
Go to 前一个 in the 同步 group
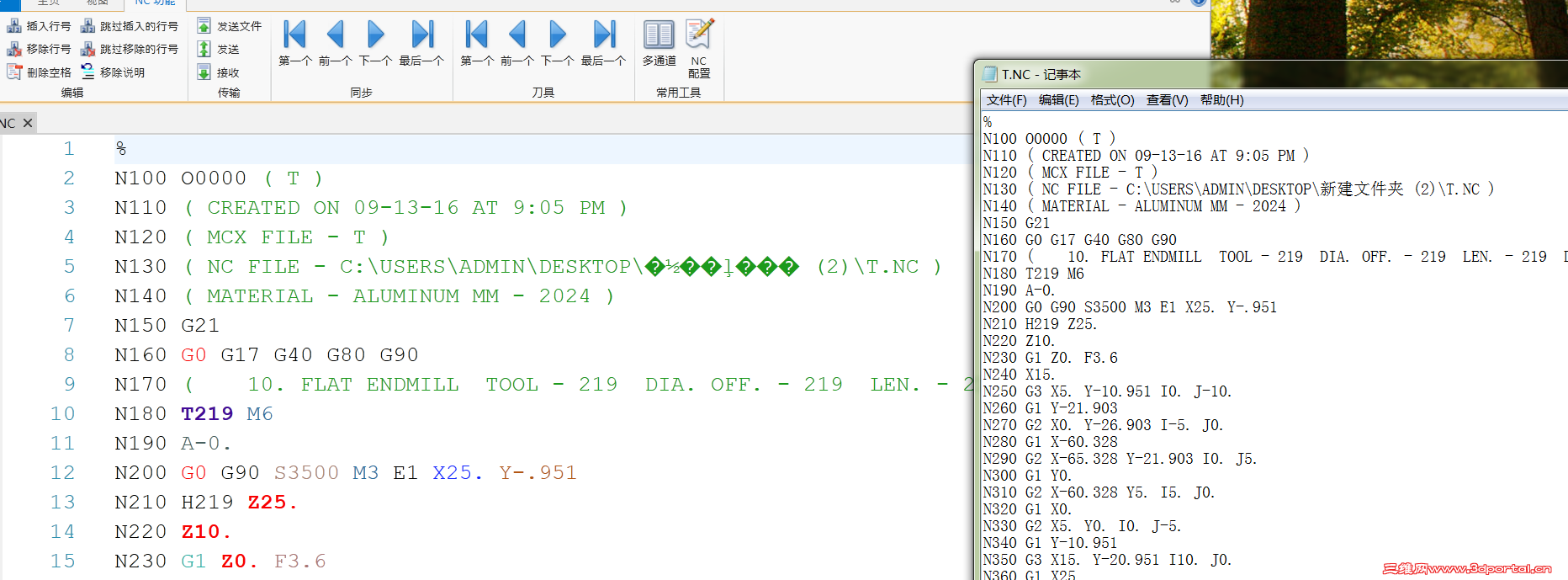click(335, 43)
